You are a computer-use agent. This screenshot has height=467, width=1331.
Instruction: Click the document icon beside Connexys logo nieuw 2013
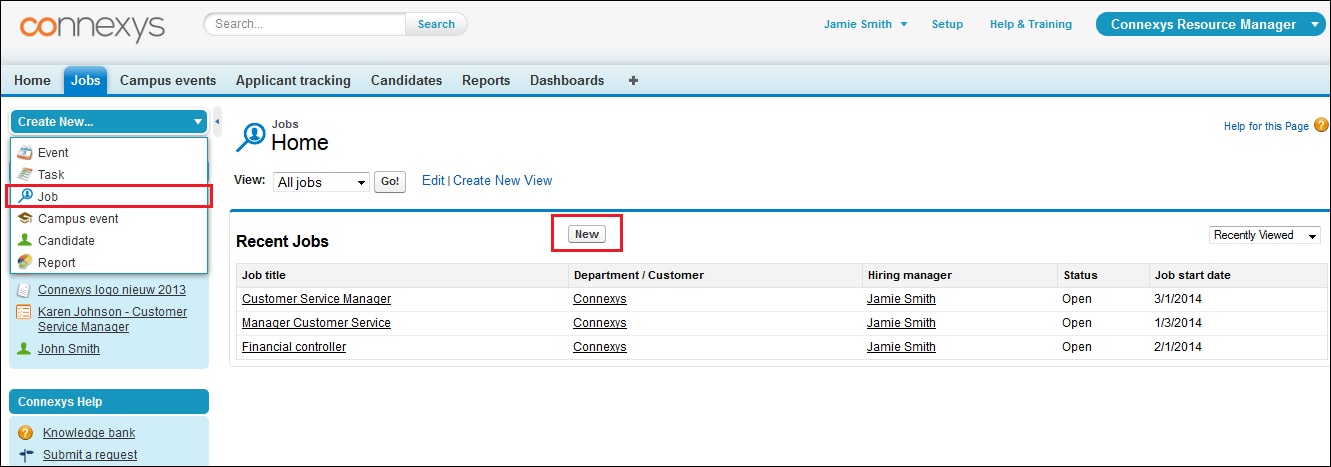[24, 290]
